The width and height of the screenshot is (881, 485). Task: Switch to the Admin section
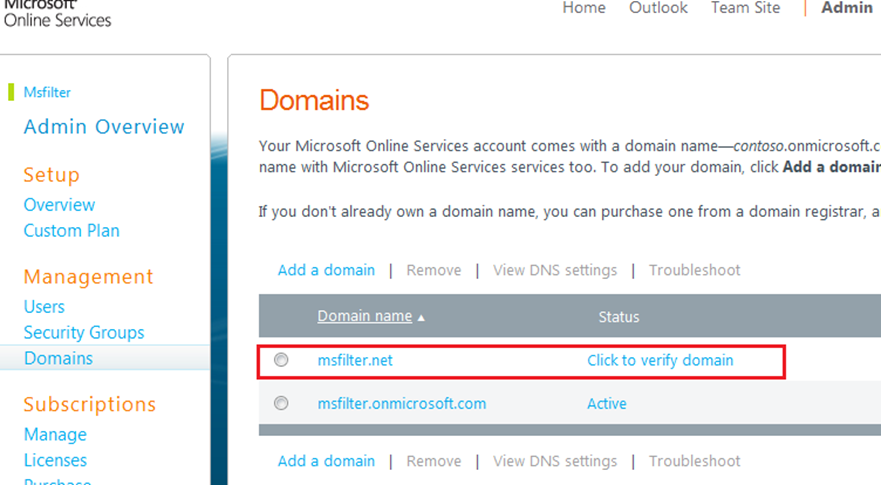pyautogui.click(x=847, y=8)
